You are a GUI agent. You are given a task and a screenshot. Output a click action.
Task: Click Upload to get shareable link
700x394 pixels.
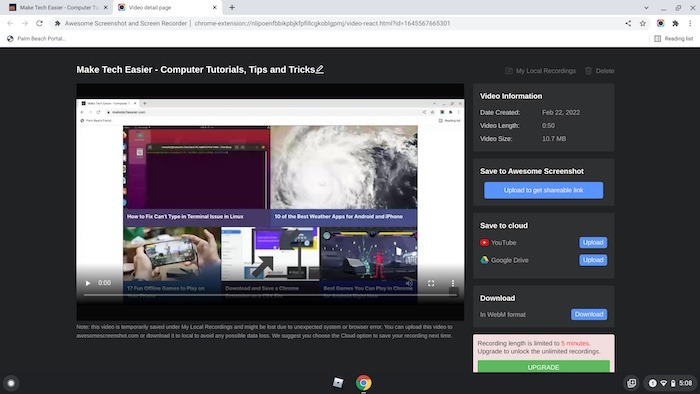(x=543, y=190)
